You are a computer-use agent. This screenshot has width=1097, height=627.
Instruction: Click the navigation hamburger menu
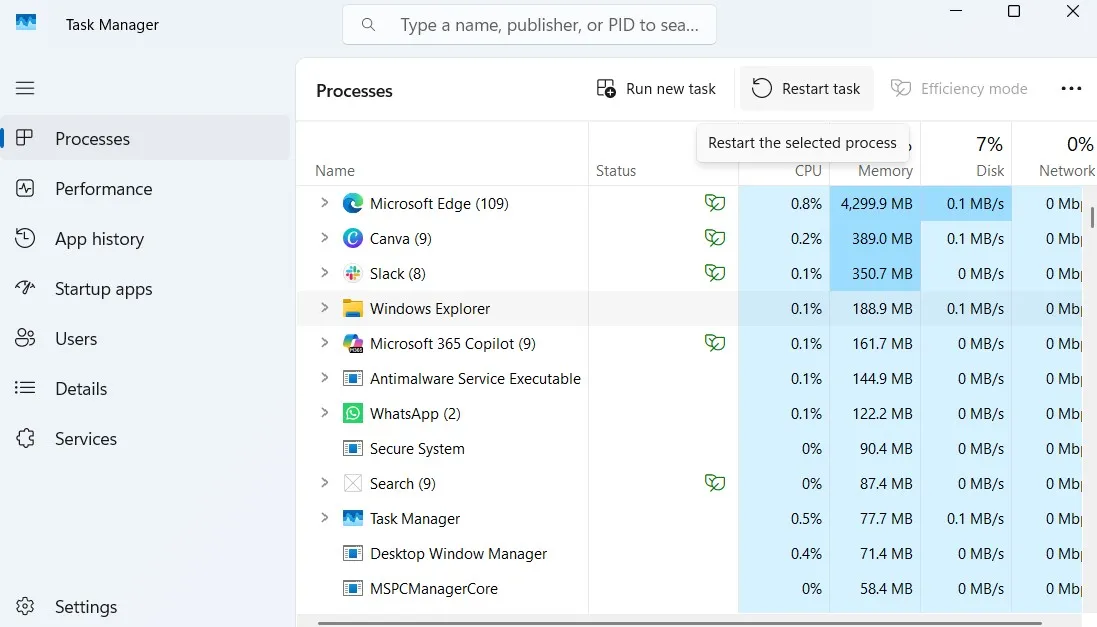[25, 88]
